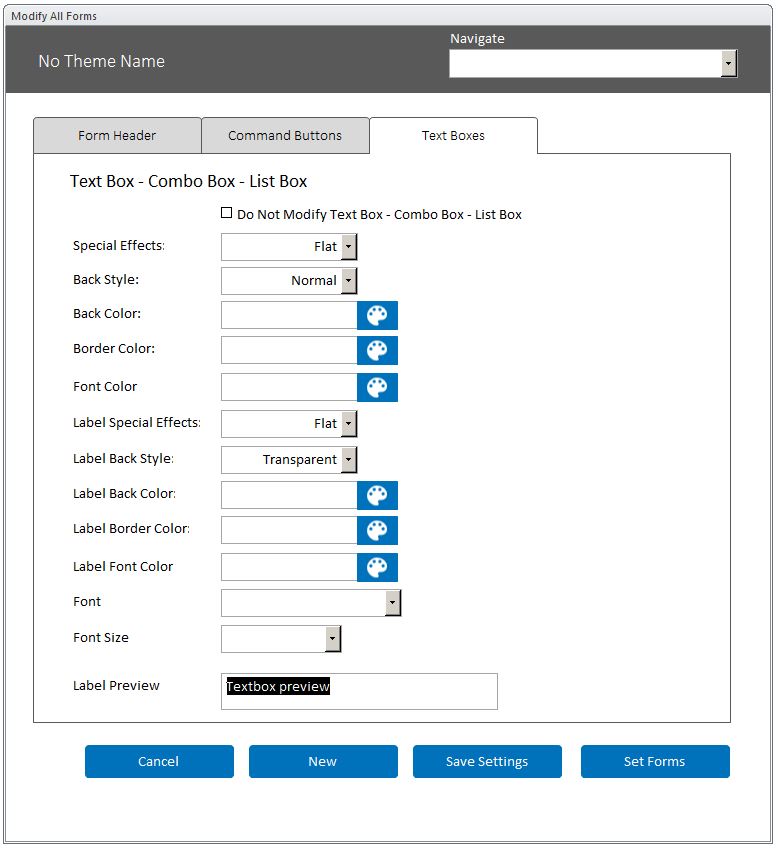Open the Label Special Effects dropdown
Screen dimensions: 778x851
(x=349, y=424)
